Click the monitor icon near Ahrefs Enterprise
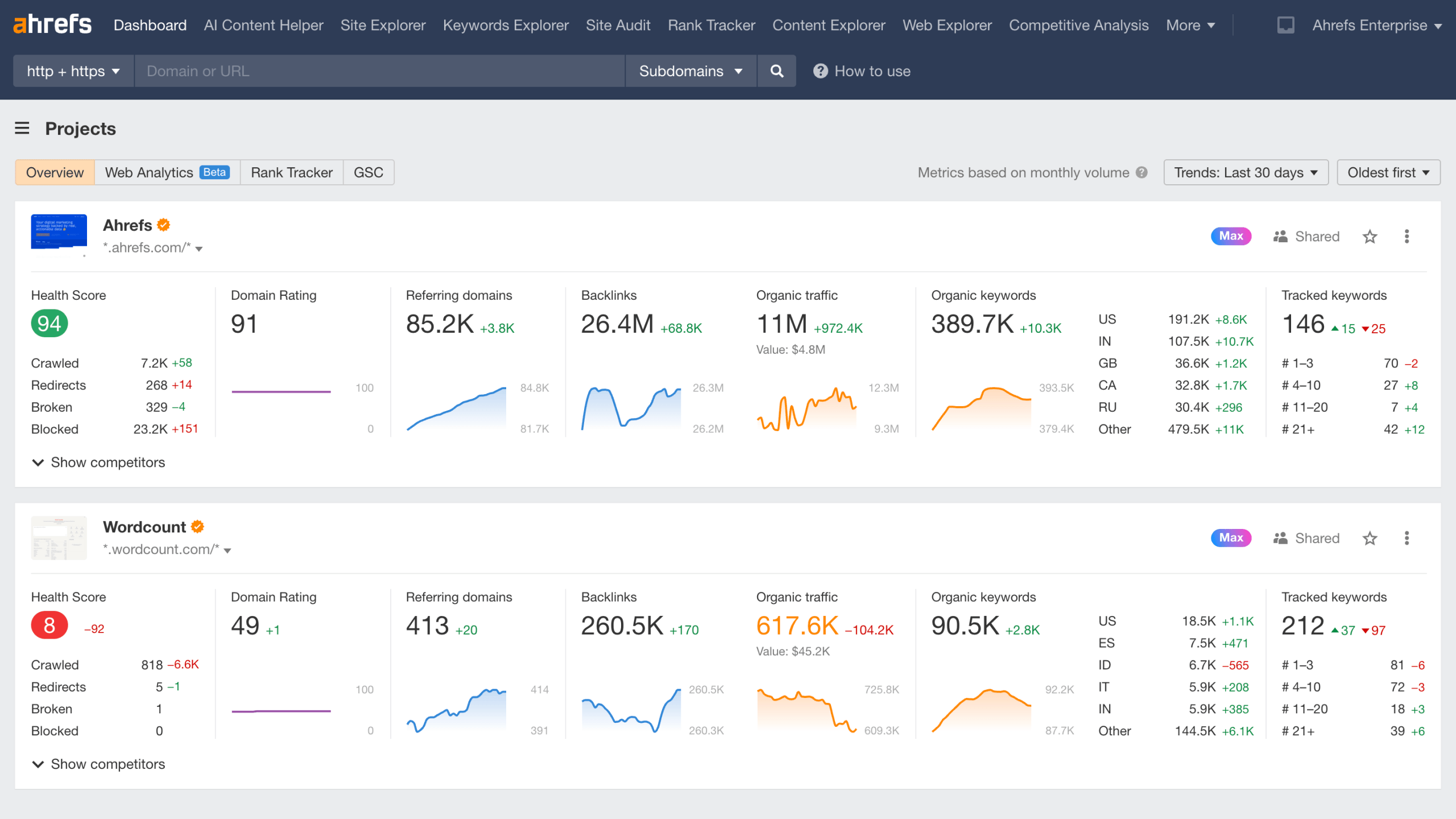The image size is (1456, 819). tap(1285, 24)
